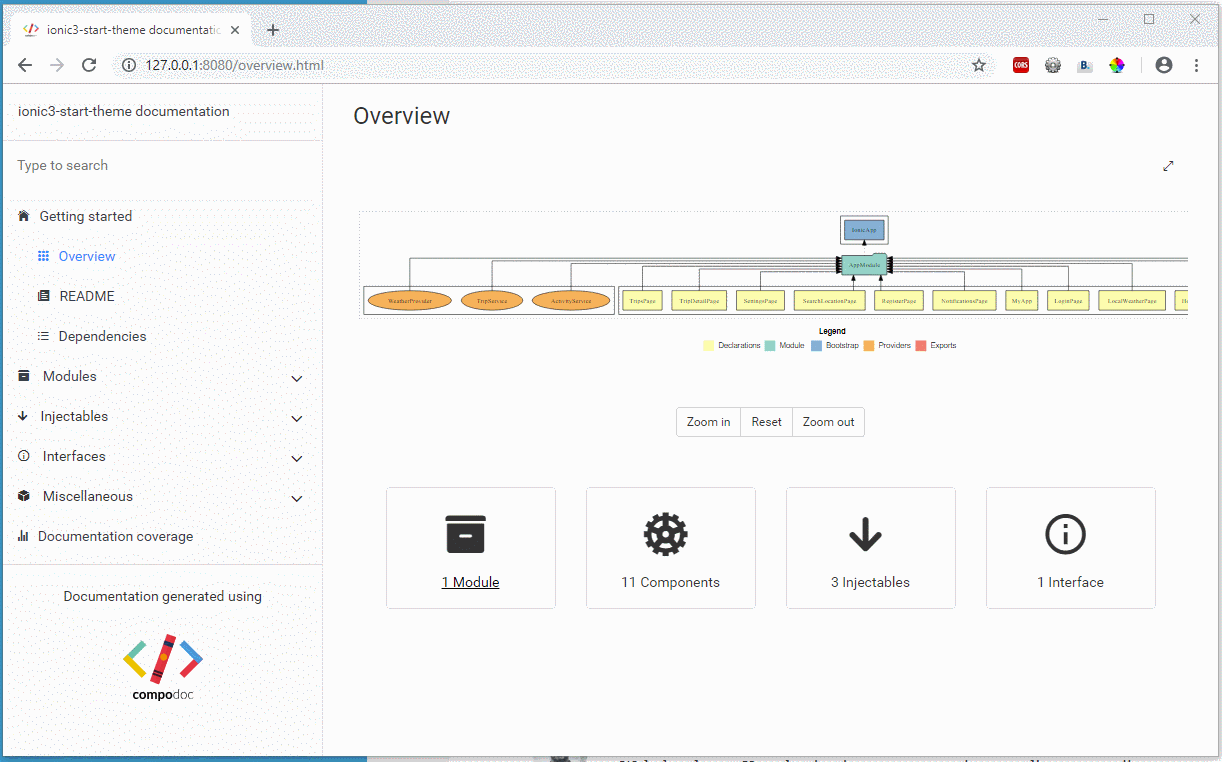This screenshot has width=1222, height=762.
Task: Click the Module archive box icon
Action: [x=465, y=535]
